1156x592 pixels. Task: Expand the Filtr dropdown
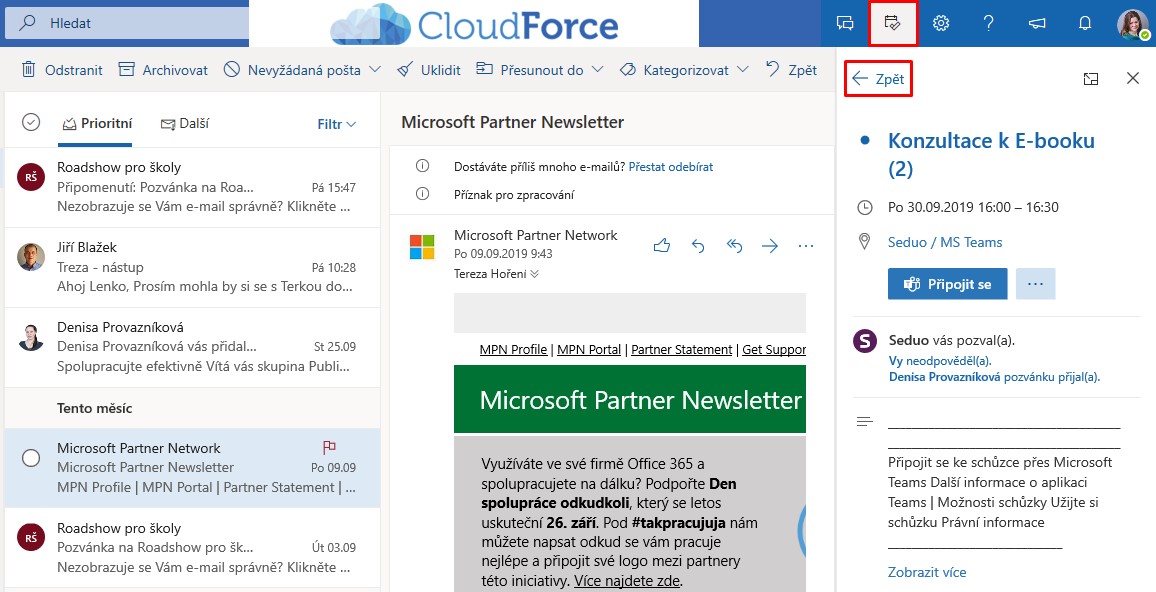[x=336, y=124]
